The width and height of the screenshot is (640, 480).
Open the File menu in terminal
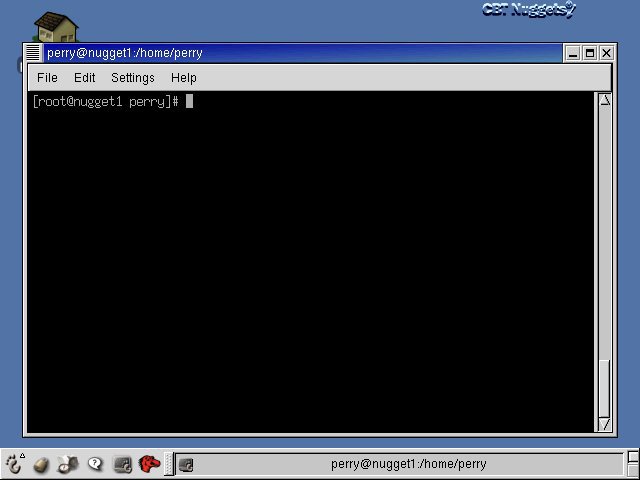tap(47, 78)
